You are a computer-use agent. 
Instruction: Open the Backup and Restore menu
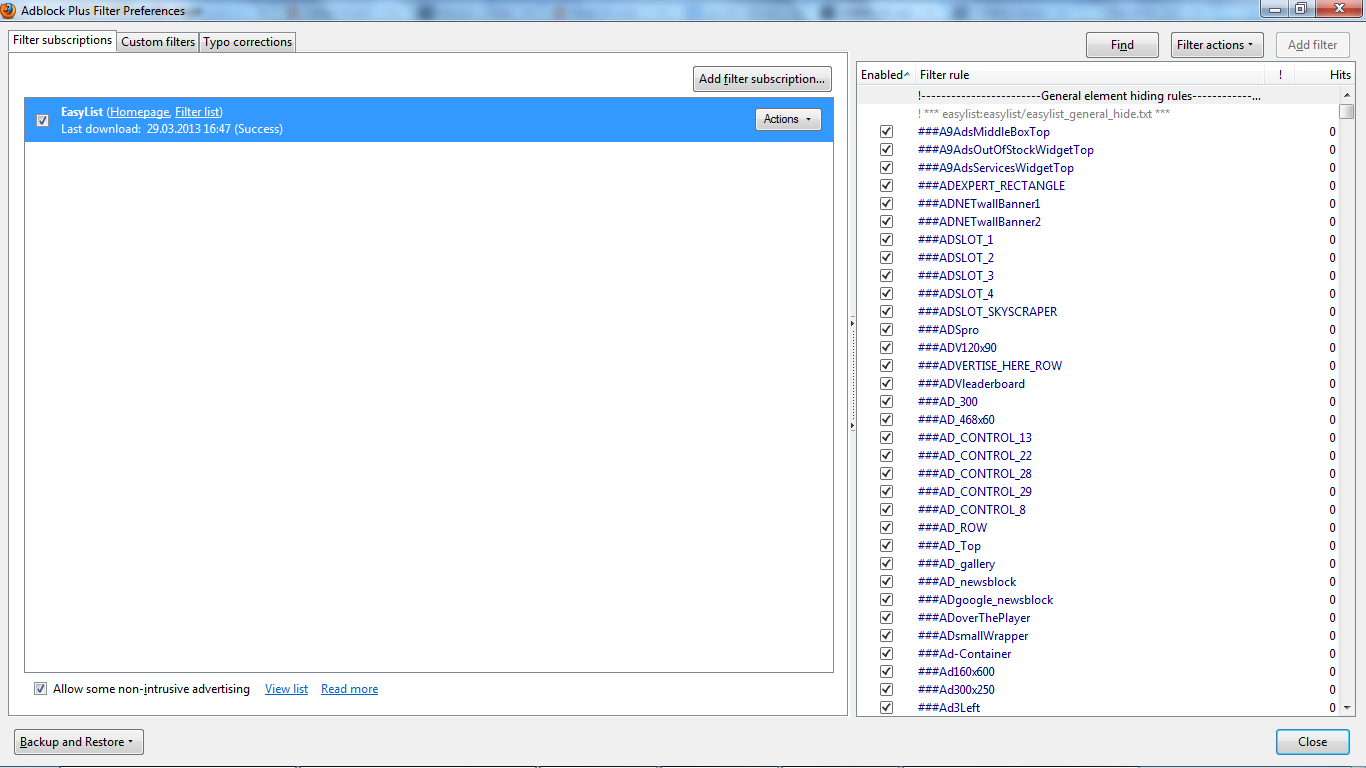click(x=79, y=742)
